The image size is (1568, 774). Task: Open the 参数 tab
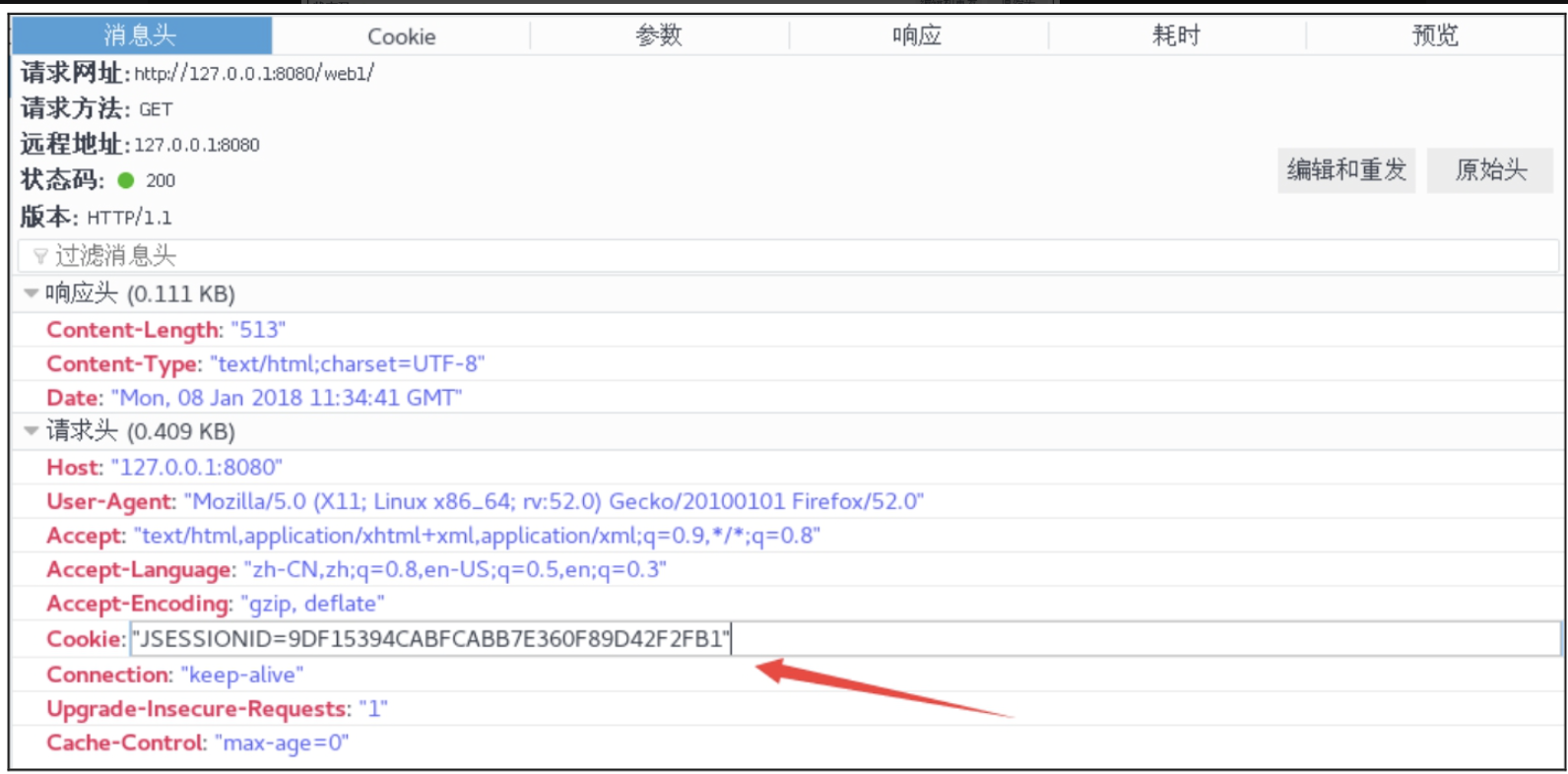(659, 35)
